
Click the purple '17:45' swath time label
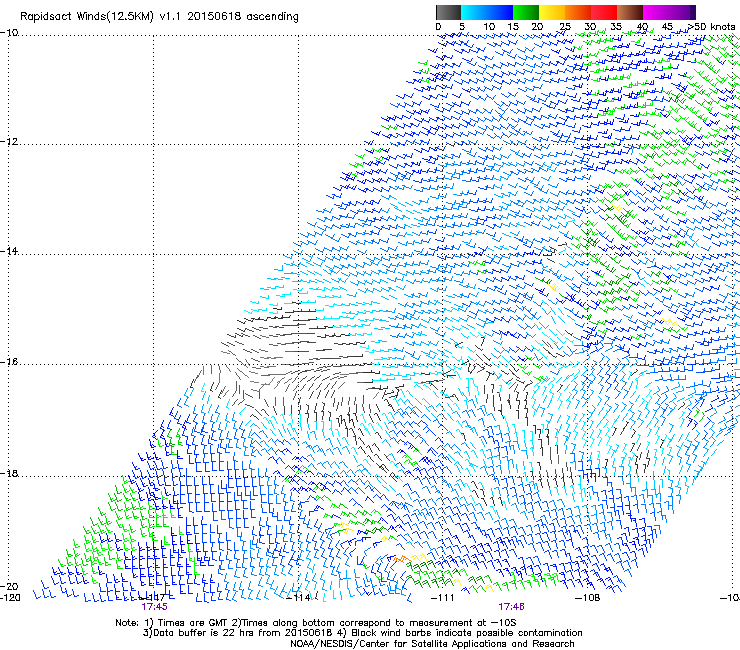(x=154, y=607)
